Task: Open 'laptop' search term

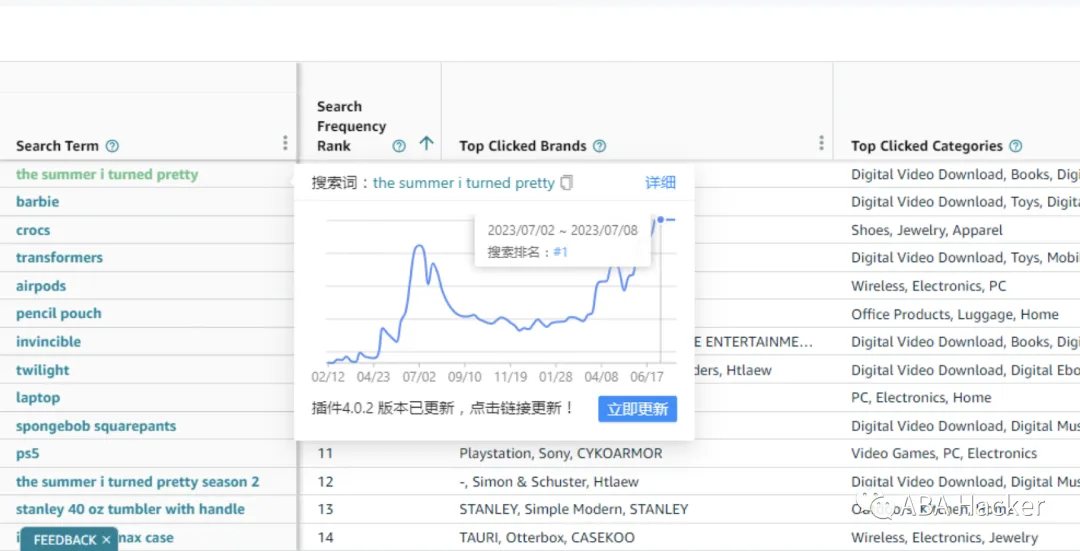Action: (38, 397)
